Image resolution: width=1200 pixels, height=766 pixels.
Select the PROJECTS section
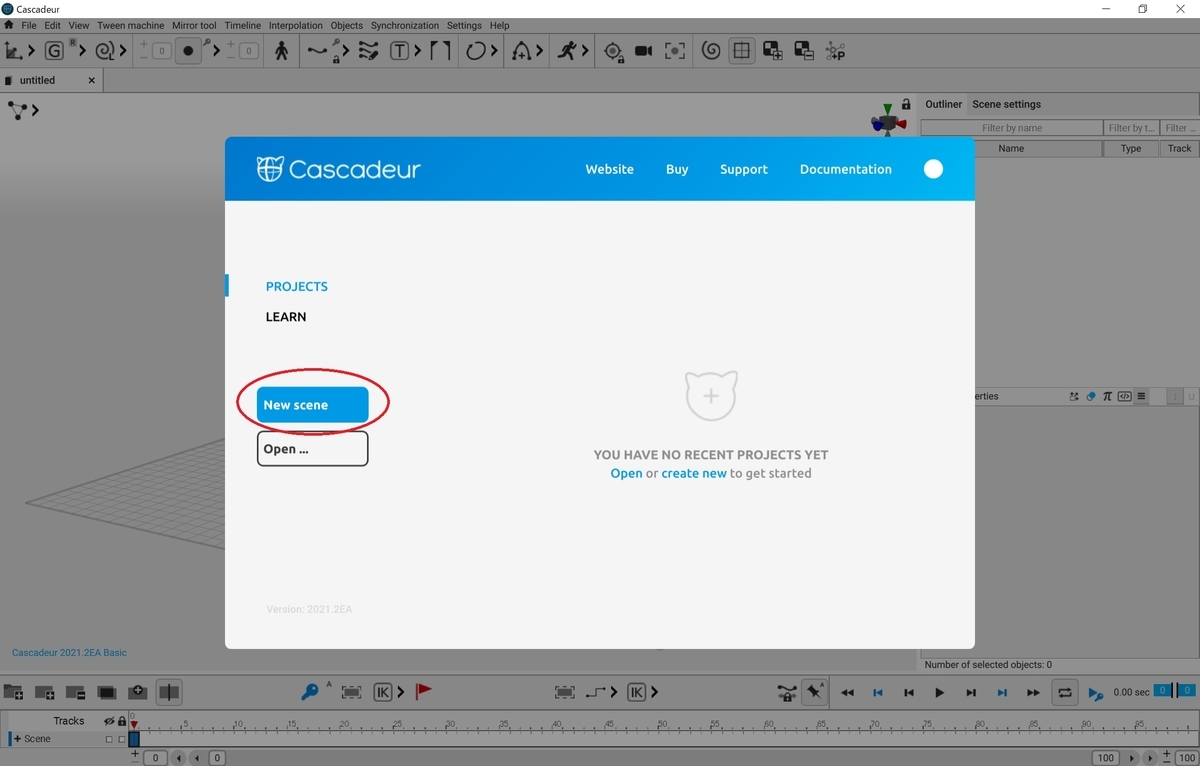(x=297, y=286)
